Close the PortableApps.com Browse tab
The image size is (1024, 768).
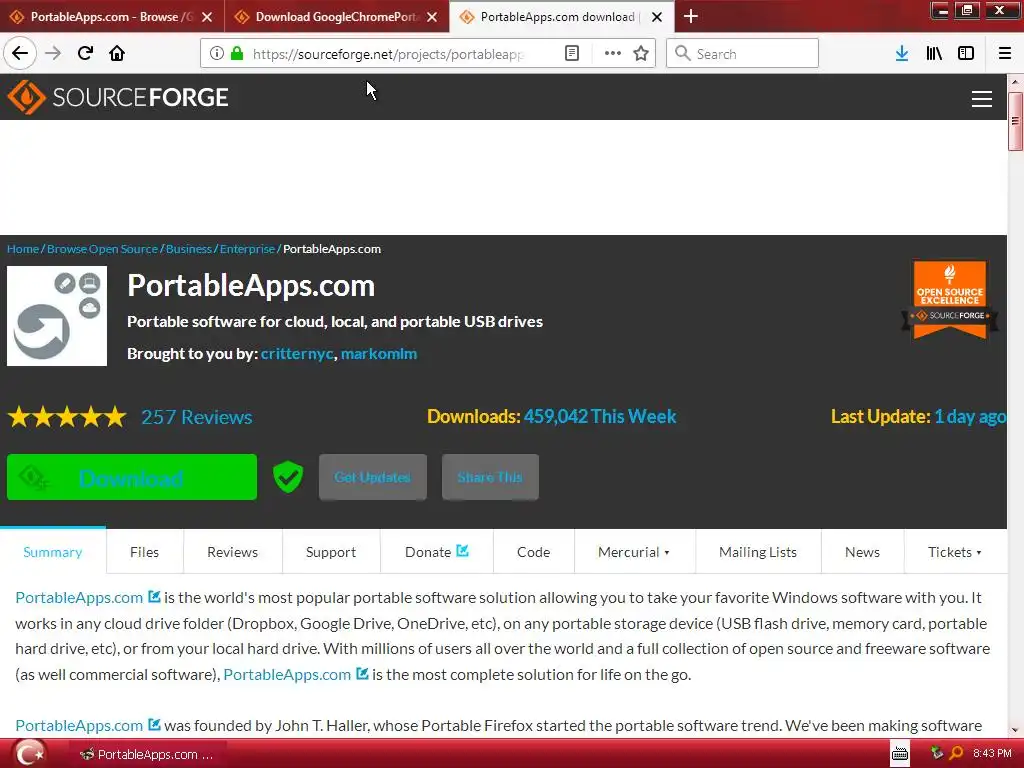[207, 17]
